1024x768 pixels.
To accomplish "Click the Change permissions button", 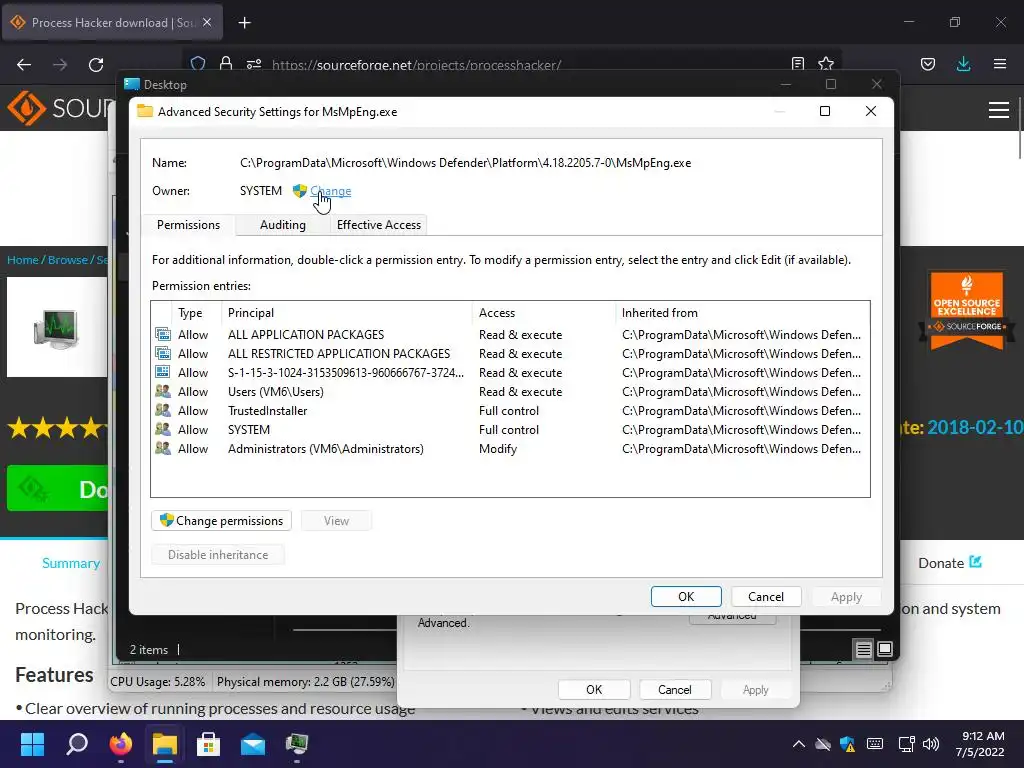I will [221, 520].
